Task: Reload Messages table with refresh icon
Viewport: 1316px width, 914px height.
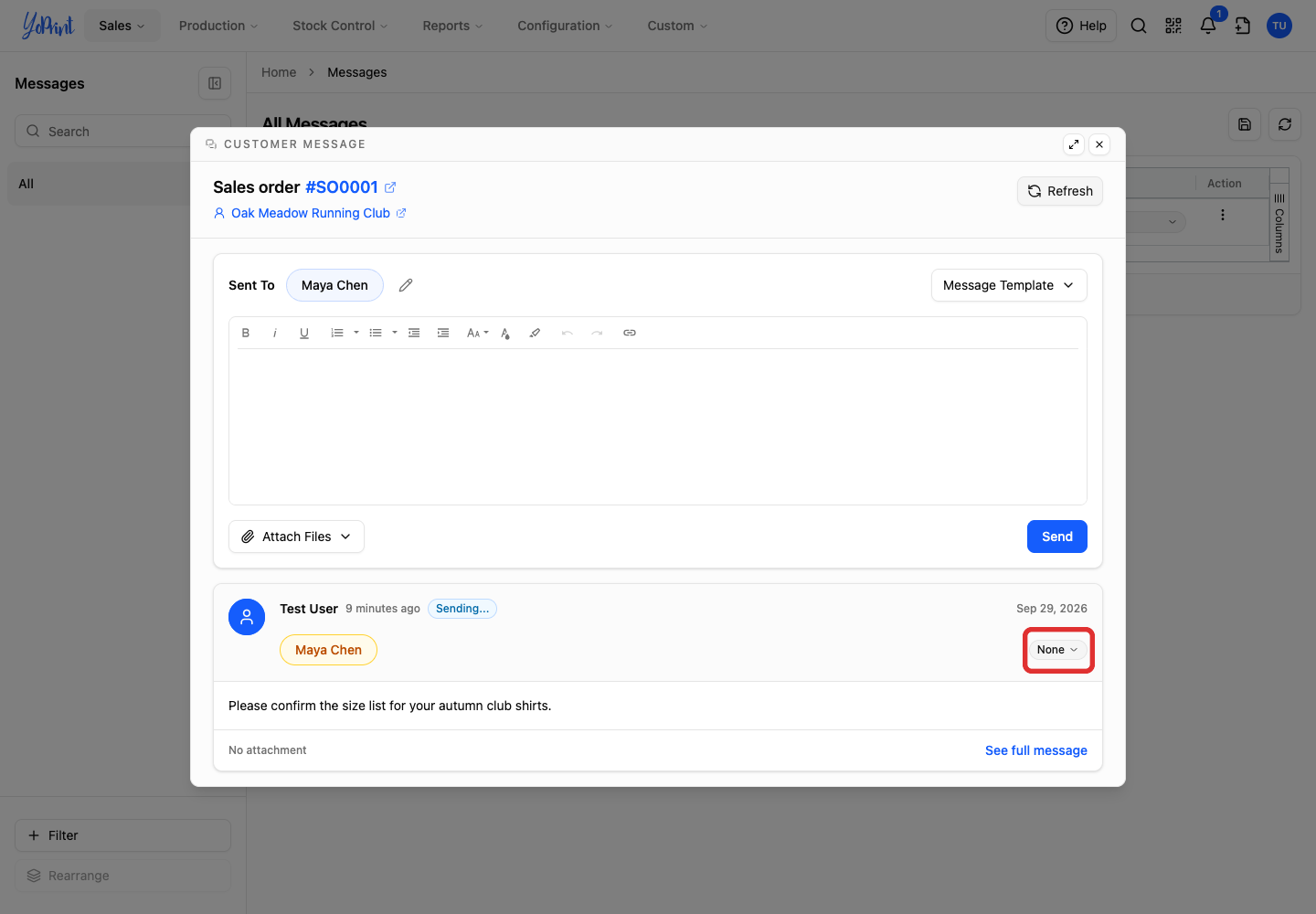Action: (x=1285, y=124)
